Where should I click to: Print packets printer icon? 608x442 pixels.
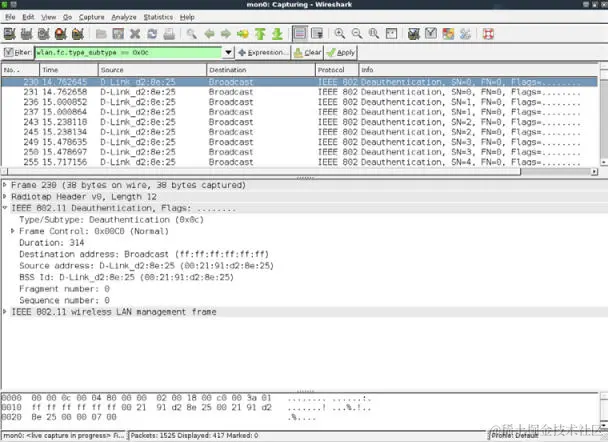(x=169, y=34)
